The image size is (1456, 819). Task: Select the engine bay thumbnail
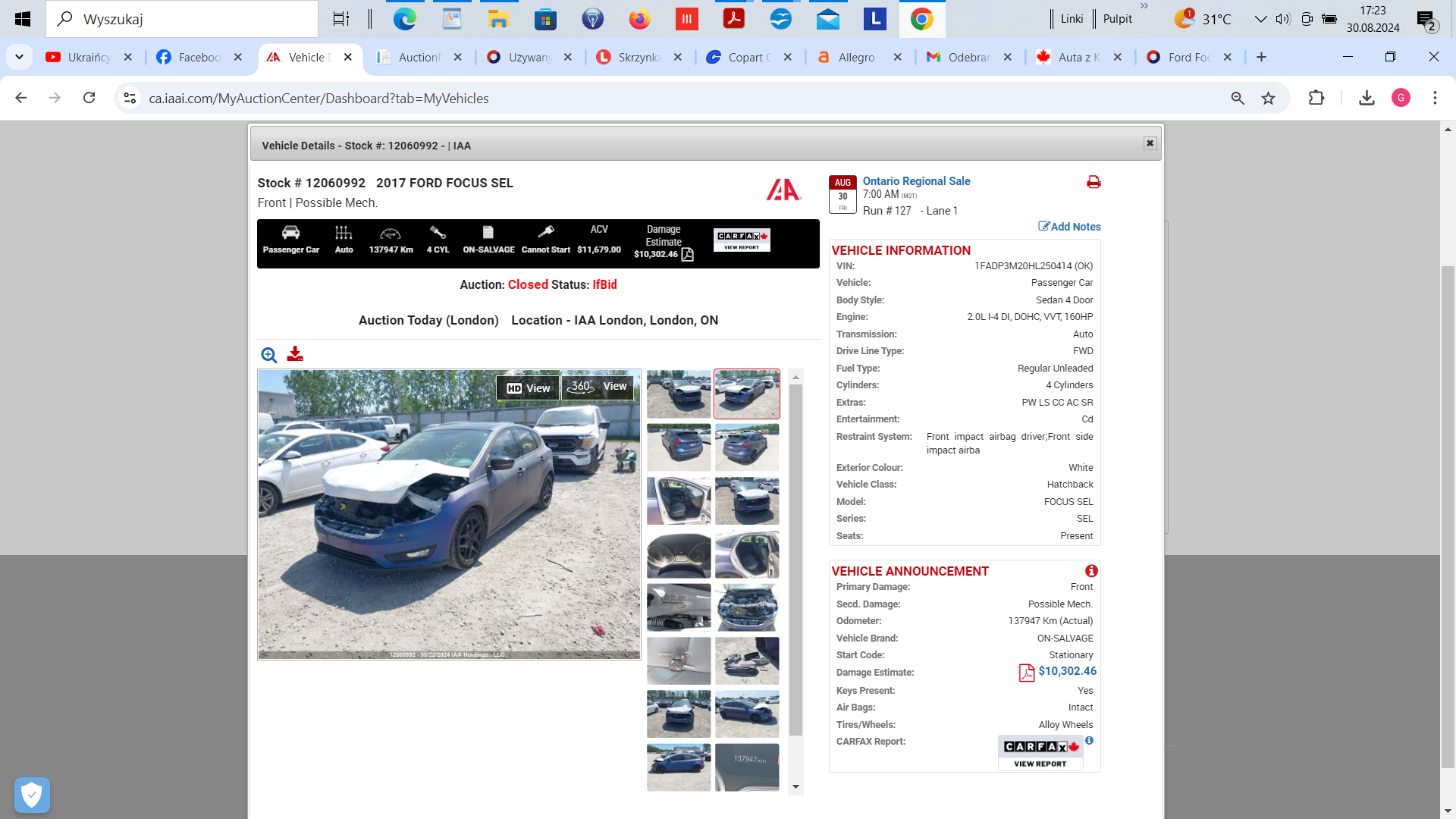pos(747,607)
